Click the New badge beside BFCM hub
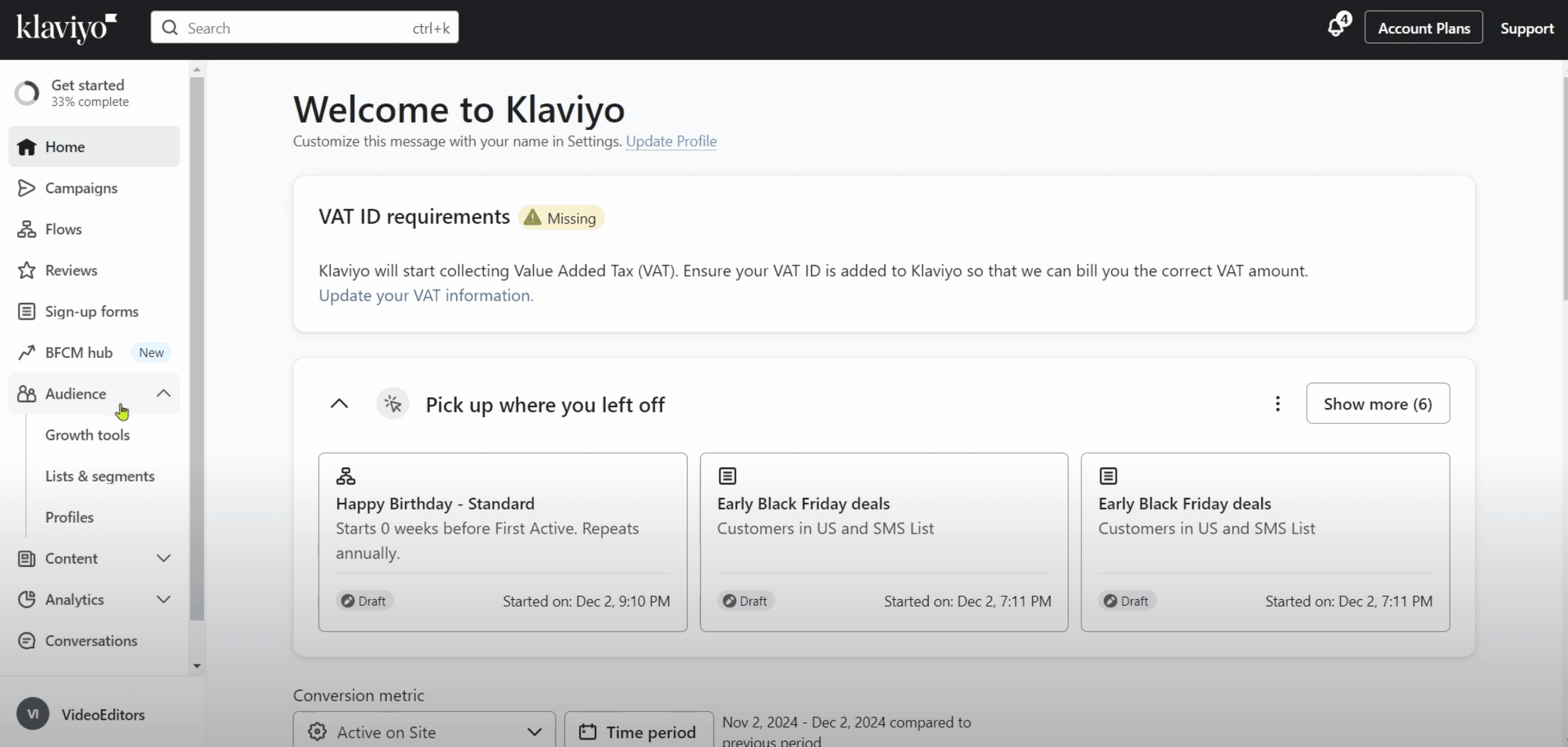The width and height of the screenshot is (1568, 747). (151, 352)
